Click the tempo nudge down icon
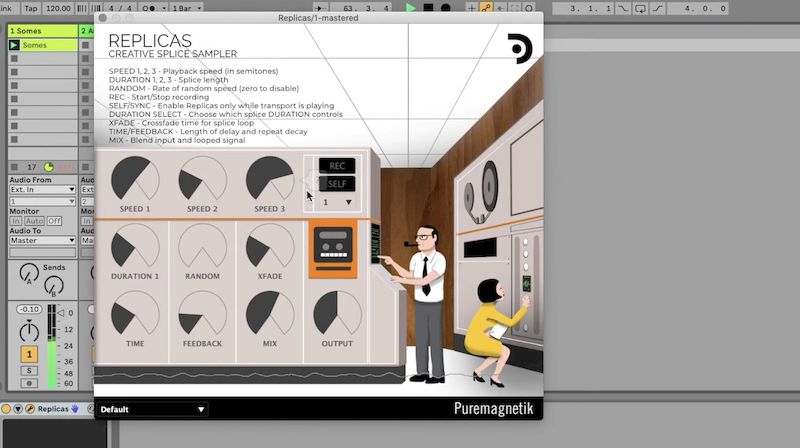This screenshot has height=448, width=800. coord(82,8)
